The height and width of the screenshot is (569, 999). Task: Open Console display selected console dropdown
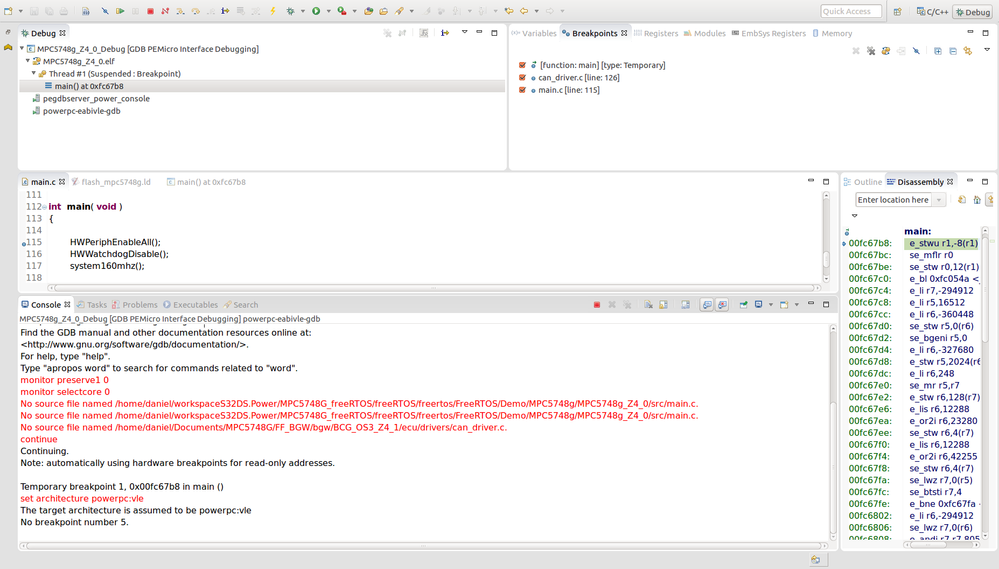(x=771, y=305)
